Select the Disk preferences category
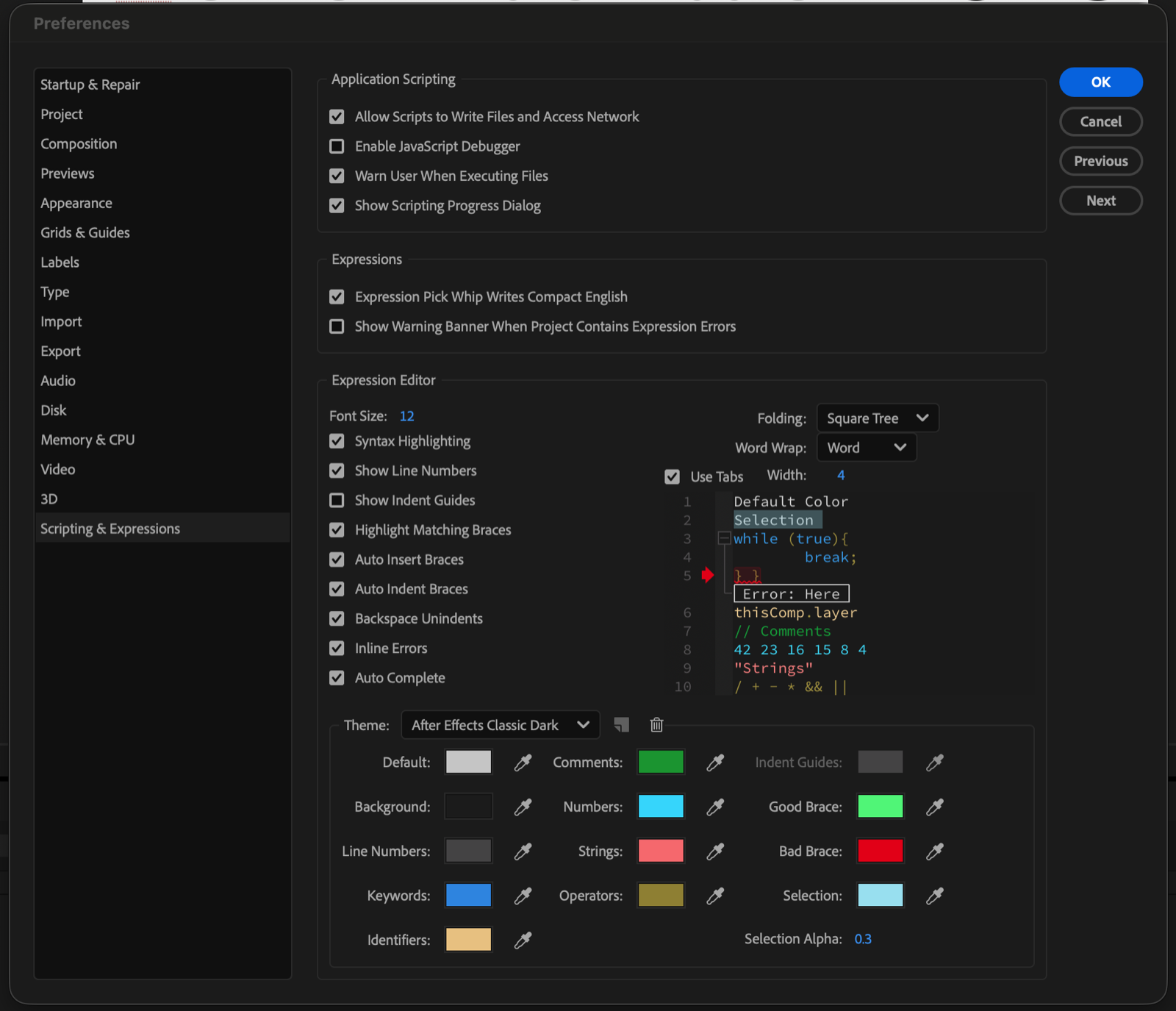Viewport: 1176px width, 1011px height. pyautogui.click(x=162, y=410)
